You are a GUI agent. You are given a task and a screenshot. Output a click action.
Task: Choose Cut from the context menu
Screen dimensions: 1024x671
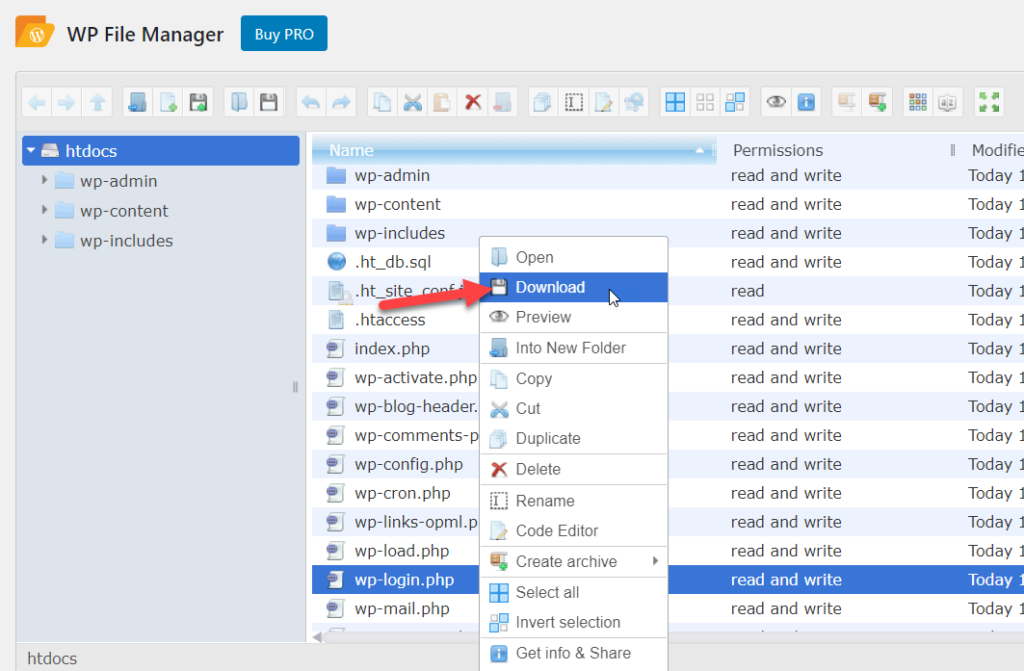click(573, 408)
